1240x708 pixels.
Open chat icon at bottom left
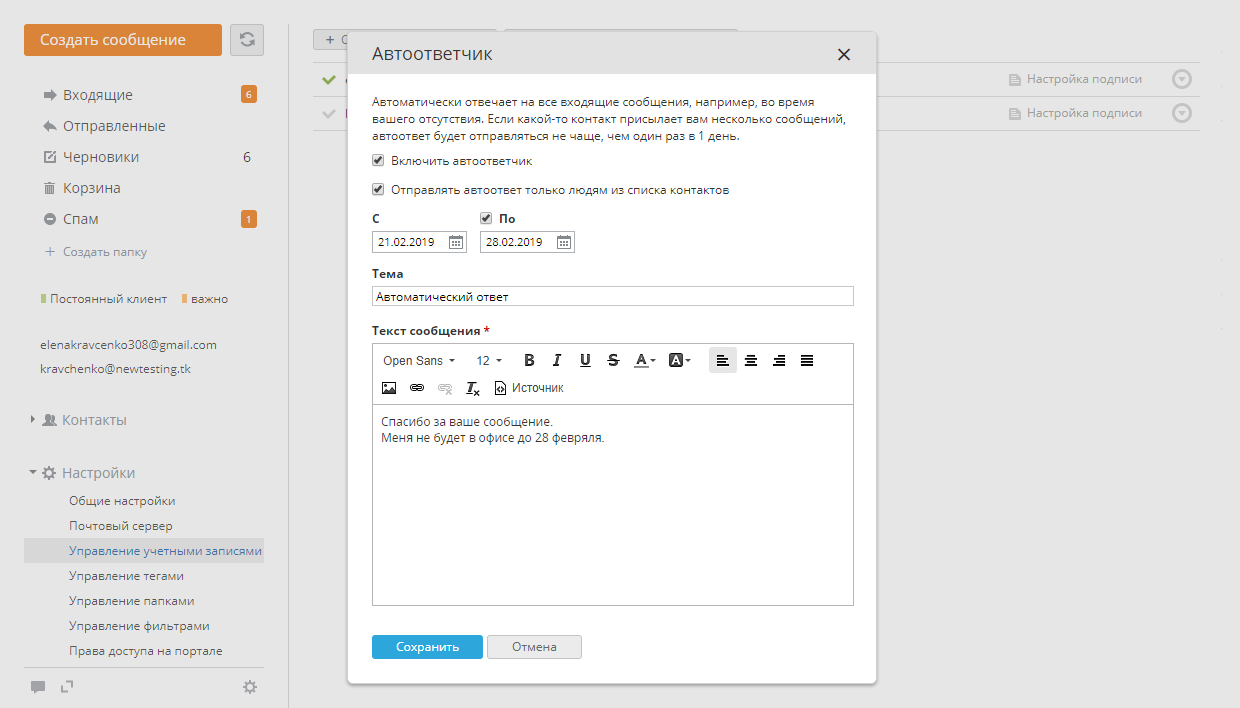pos(38,687)
